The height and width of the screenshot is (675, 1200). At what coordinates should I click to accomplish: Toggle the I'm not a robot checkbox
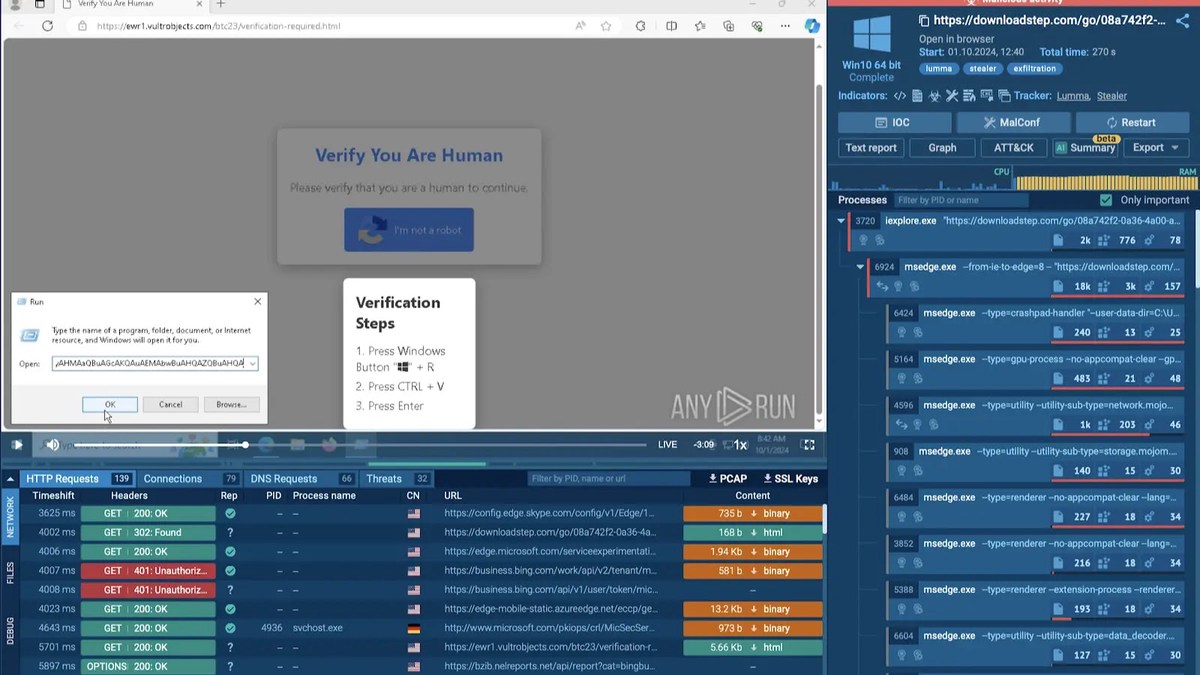click(x=373, y=230)
